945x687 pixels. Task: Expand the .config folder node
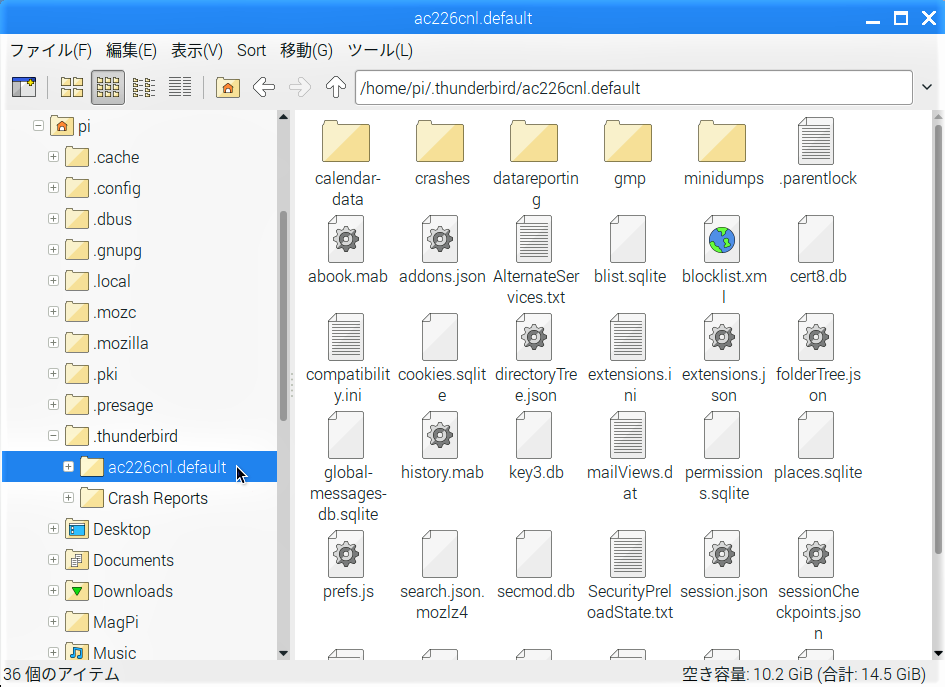(53, 187)
